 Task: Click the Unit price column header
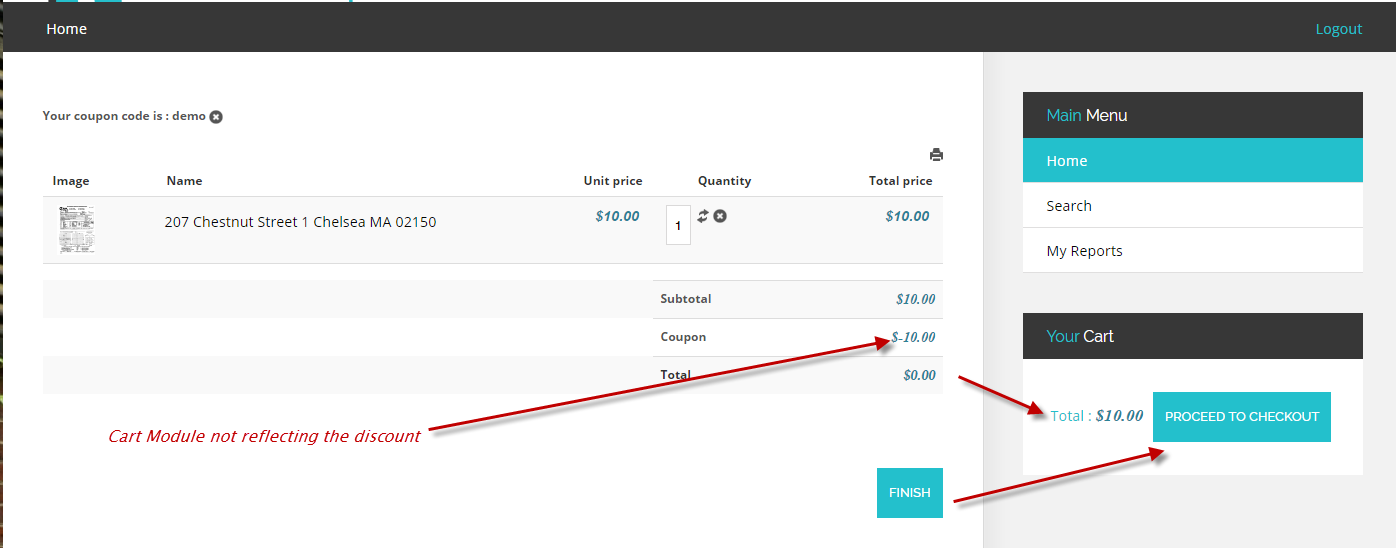click(612, 181)
